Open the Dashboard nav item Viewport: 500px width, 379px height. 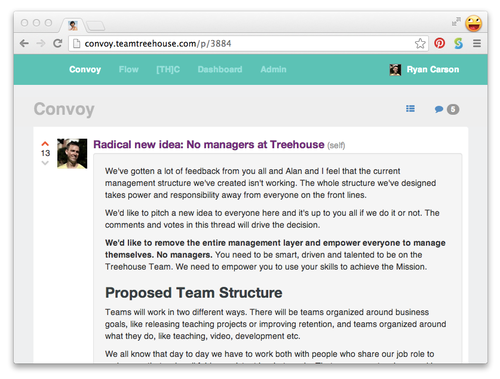coord(220,69)
